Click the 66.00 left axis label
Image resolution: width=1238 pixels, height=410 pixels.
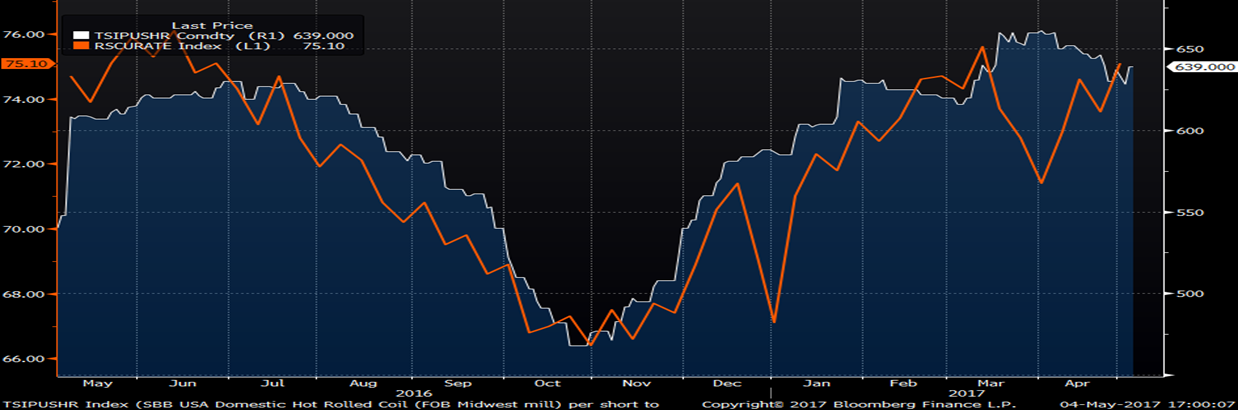29,359
